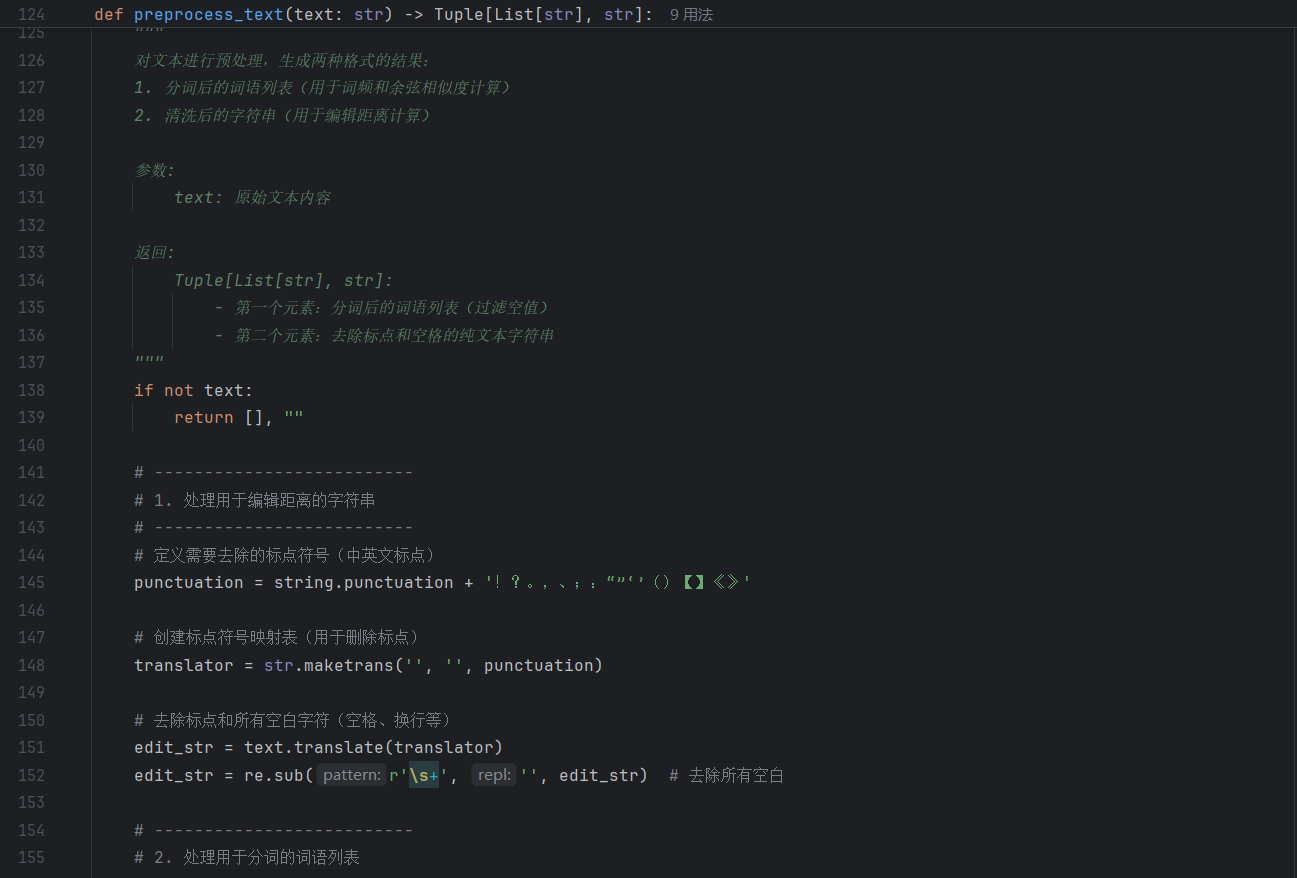This screenshot has width=1297, height=878.
Task: Click the comment "# 1. 处理用于编辑距离的字符串"
Action: click(x=255, y=500)
